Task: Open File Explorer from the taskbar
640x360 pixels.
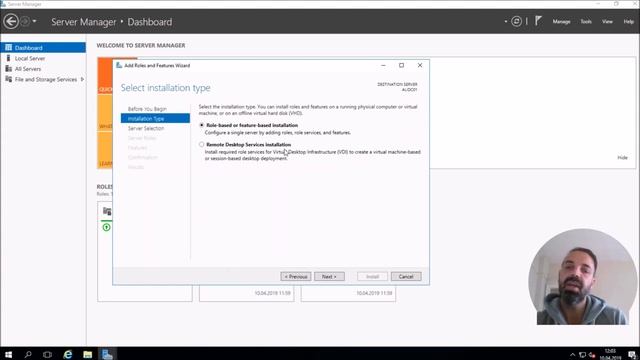Action: coord(87,354)
